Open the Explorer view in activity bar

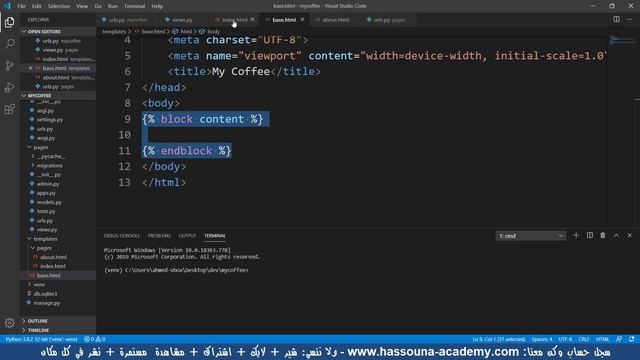click(x=9, y=22)
